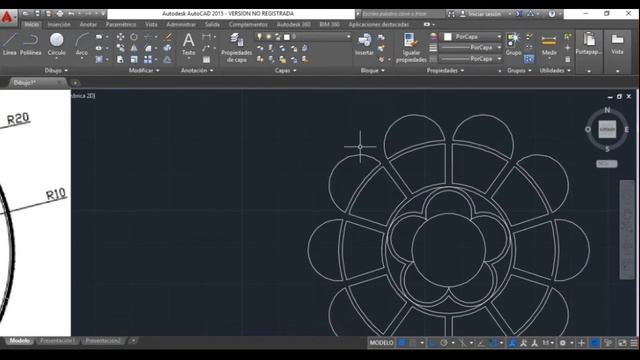Screen dimensions: 640x360
Task: Expand the Anotación panel
Action: point(197,70)
